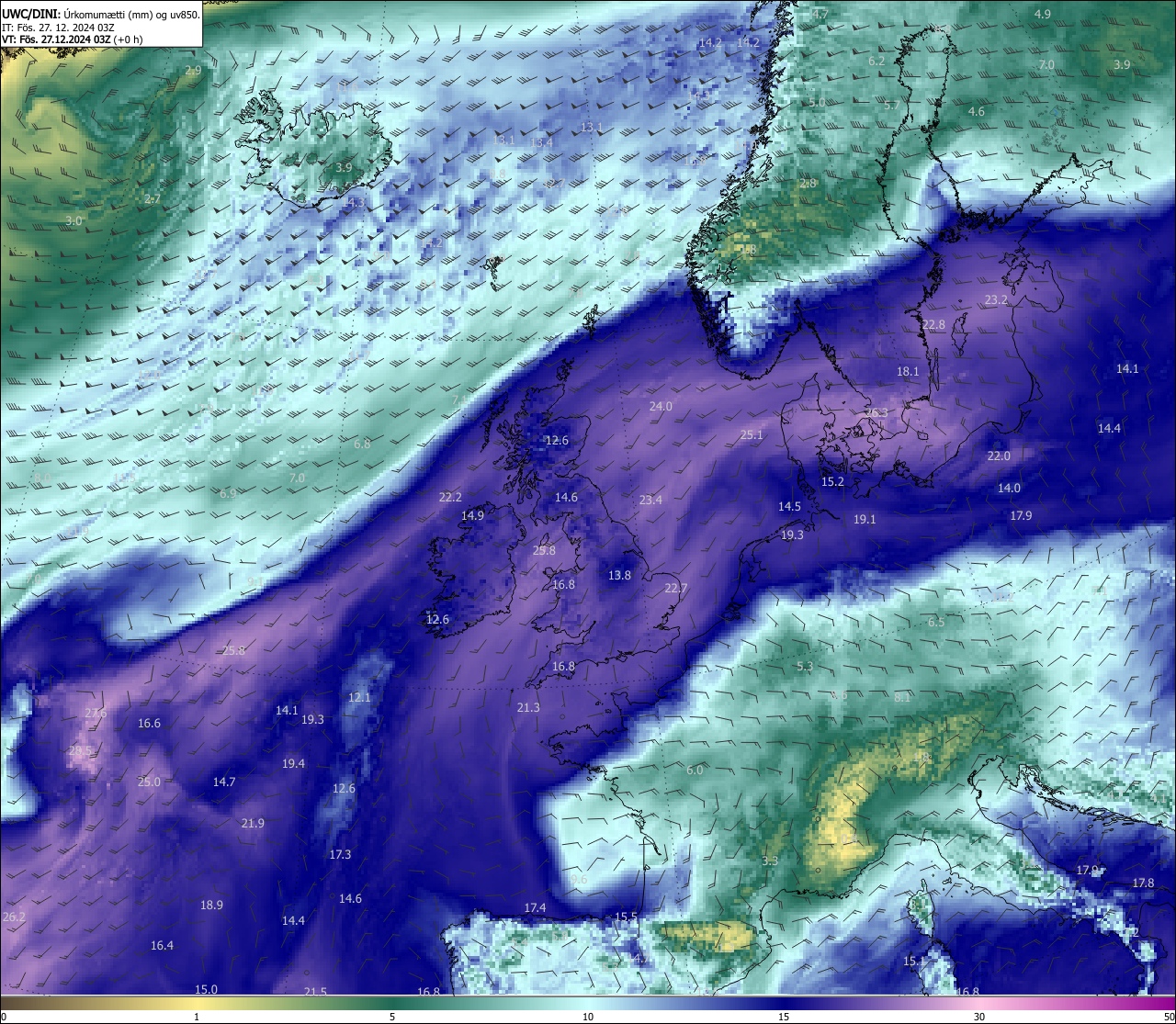The image size is (1176, 1024).
Task: Click the 15.1 value on the map
Action: (914, 962)
